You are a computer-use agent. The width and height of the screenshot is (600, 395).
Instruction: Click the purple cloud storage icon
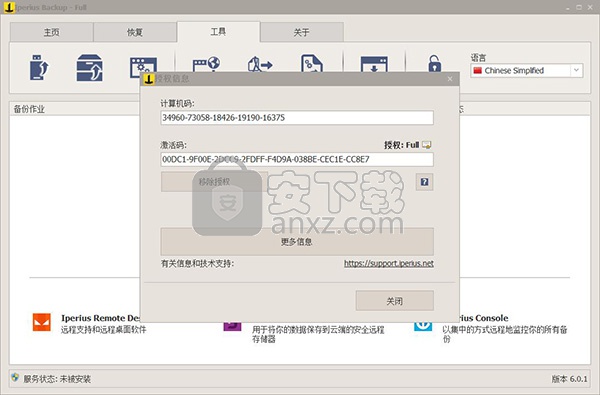click(232, 326)
